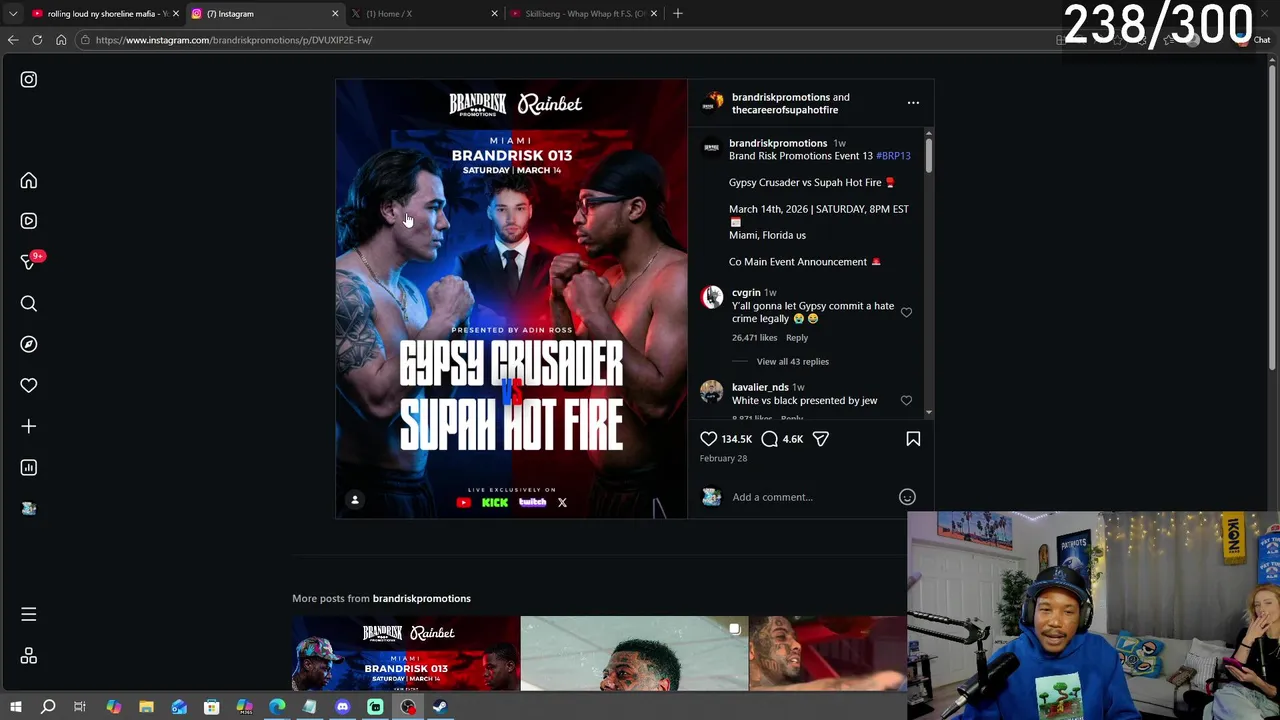Open the Windows Start menu
This screenshot has width=1280, height=720.
click(x=15, y=707)
